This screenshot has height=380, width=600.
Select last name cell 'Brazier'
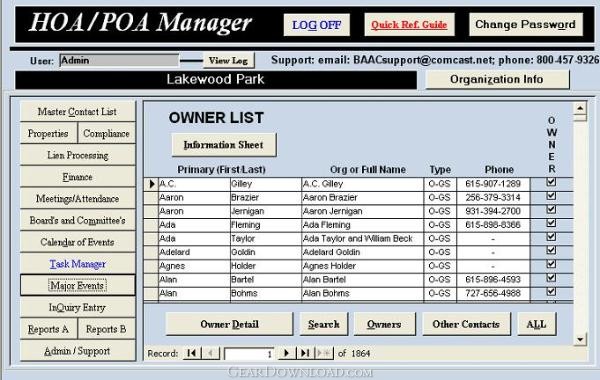[x=266, y=197]
